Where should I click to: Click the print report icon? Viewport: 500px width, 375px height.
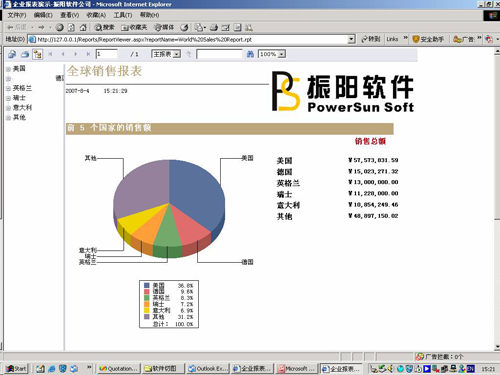click(x=25, y=54)
